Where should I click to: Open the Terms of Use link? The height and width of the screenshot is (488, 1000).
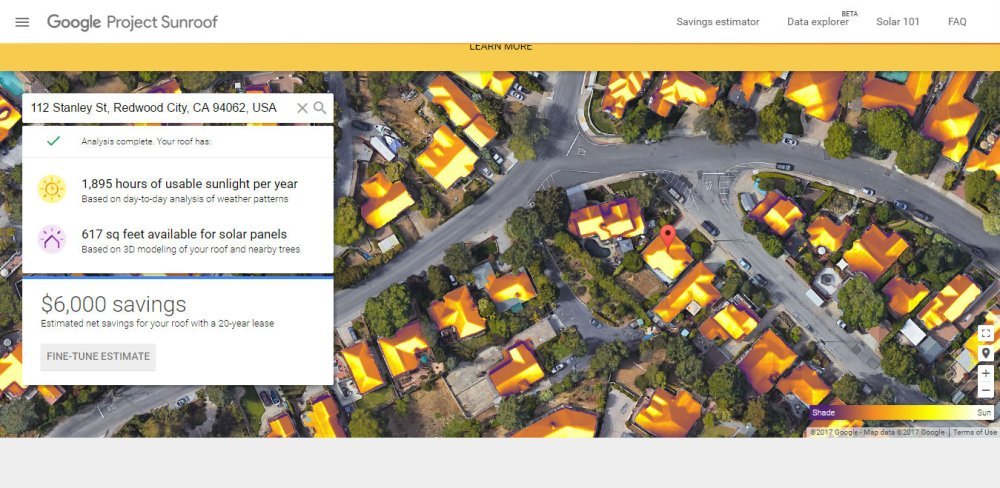(974, 433)
